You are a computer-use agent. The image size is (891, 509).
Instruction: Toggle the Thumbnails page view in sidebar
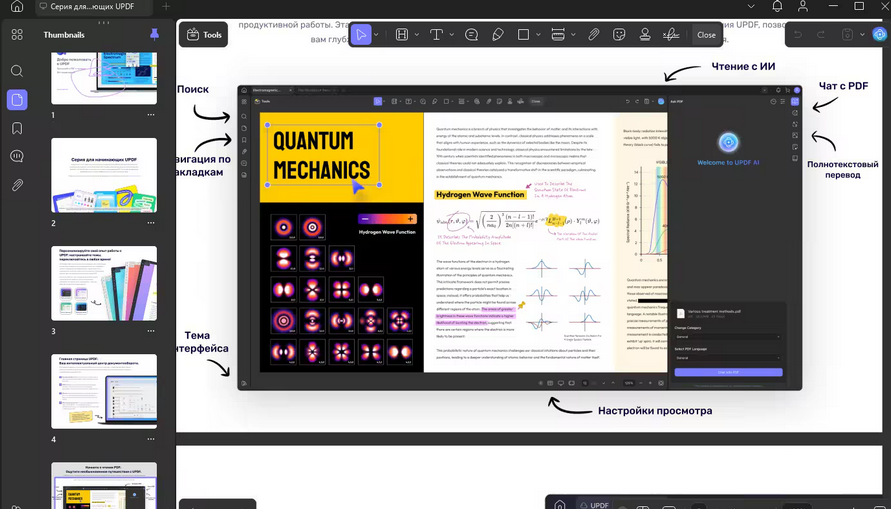pos(17,99)
